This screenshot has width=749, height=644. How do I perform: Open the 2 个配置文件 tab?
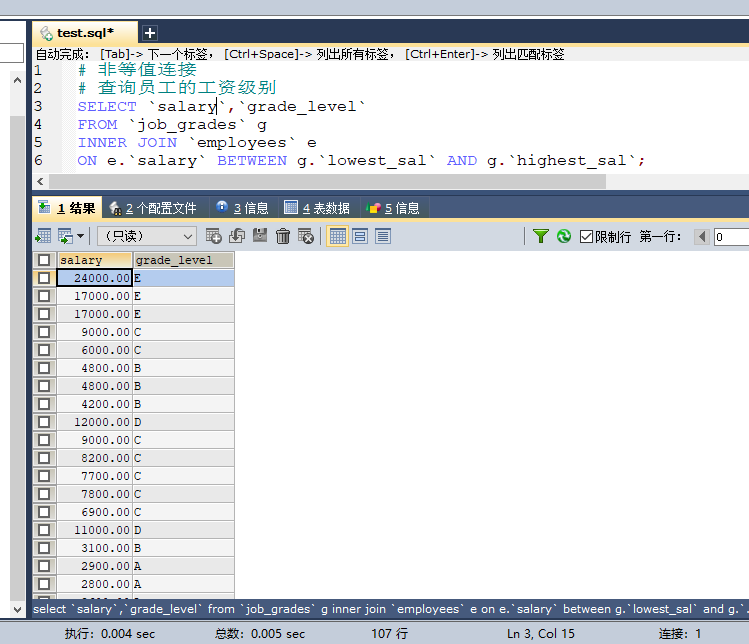point(152,208)
